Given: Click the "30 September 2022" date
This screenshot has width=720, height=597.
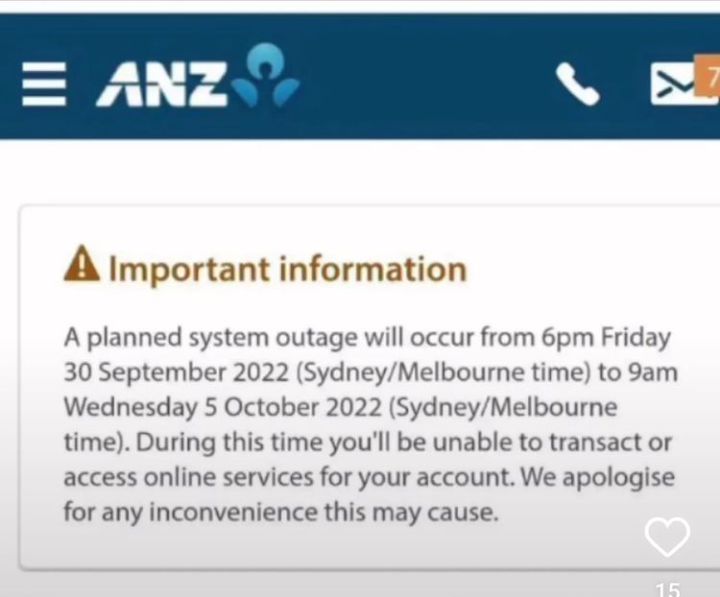Looking at the screenshot, I should [156, 372].
